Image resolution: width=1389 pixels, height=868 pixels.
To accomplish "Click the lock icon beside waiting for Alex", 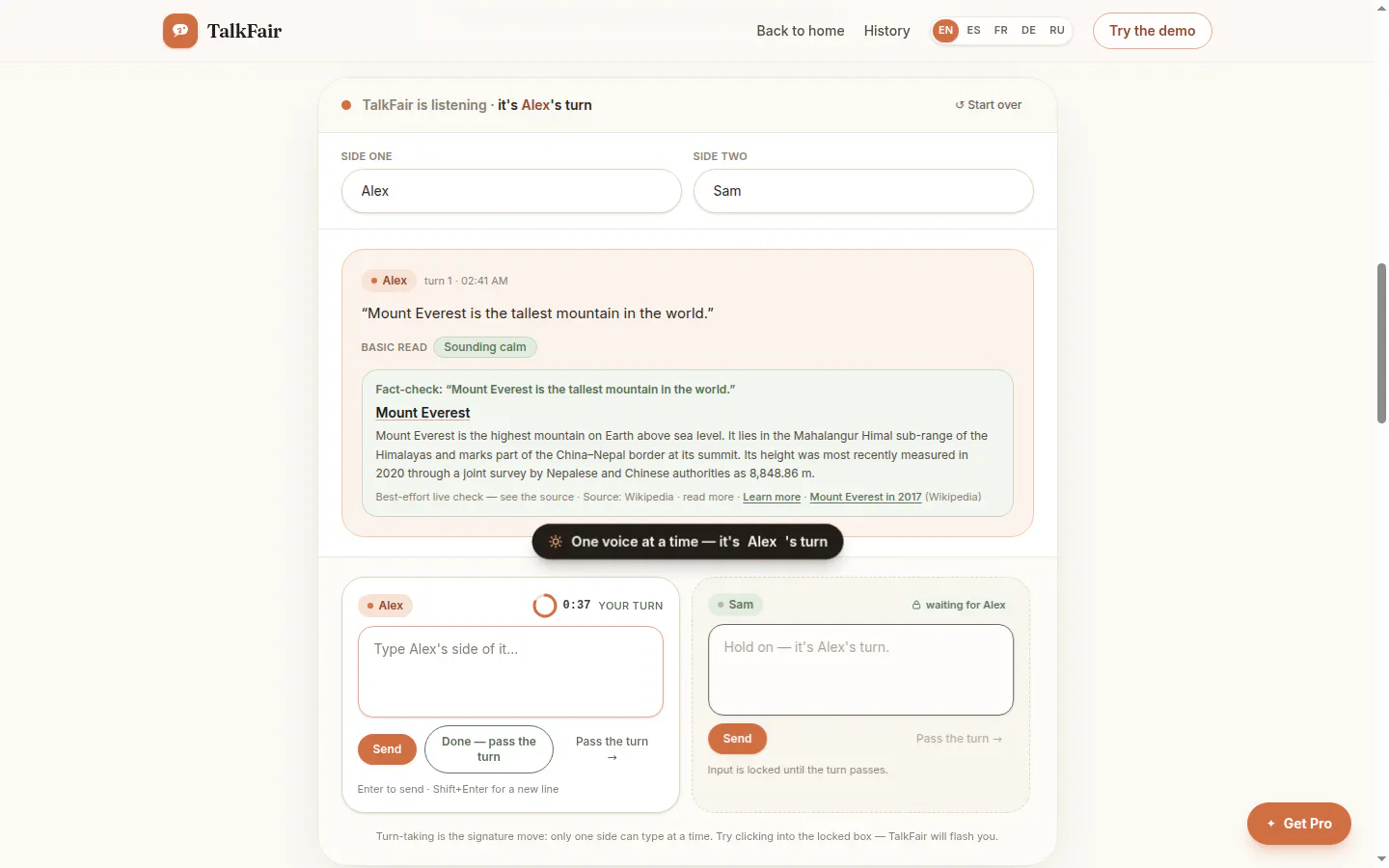I will 916,606.
